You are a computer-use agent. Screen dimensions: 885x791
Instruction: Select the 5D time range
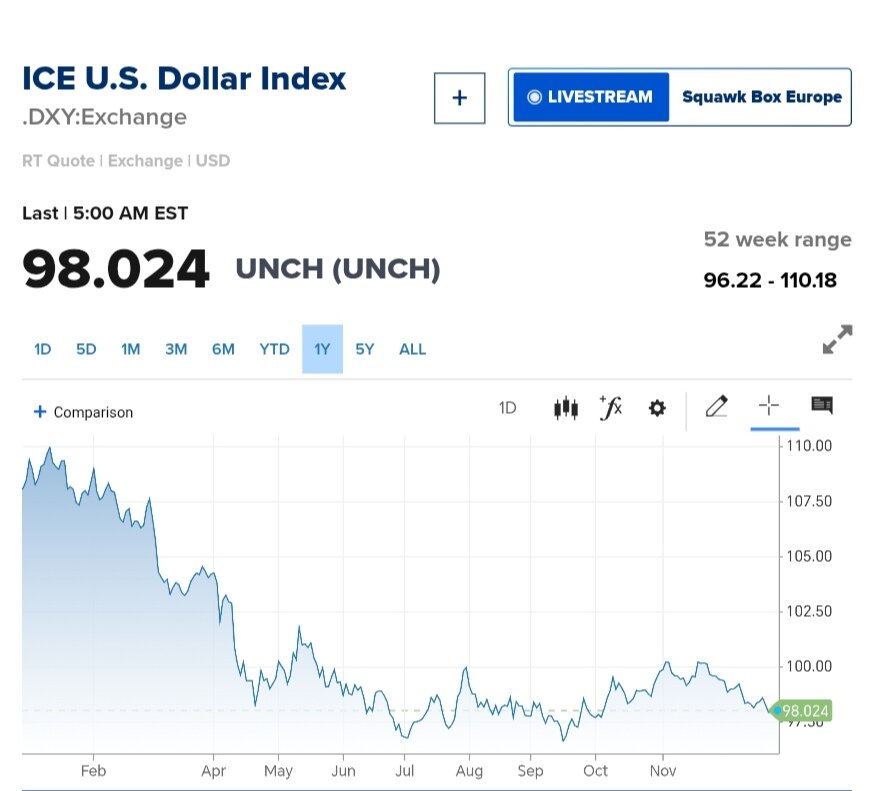(x=86, y=349)
